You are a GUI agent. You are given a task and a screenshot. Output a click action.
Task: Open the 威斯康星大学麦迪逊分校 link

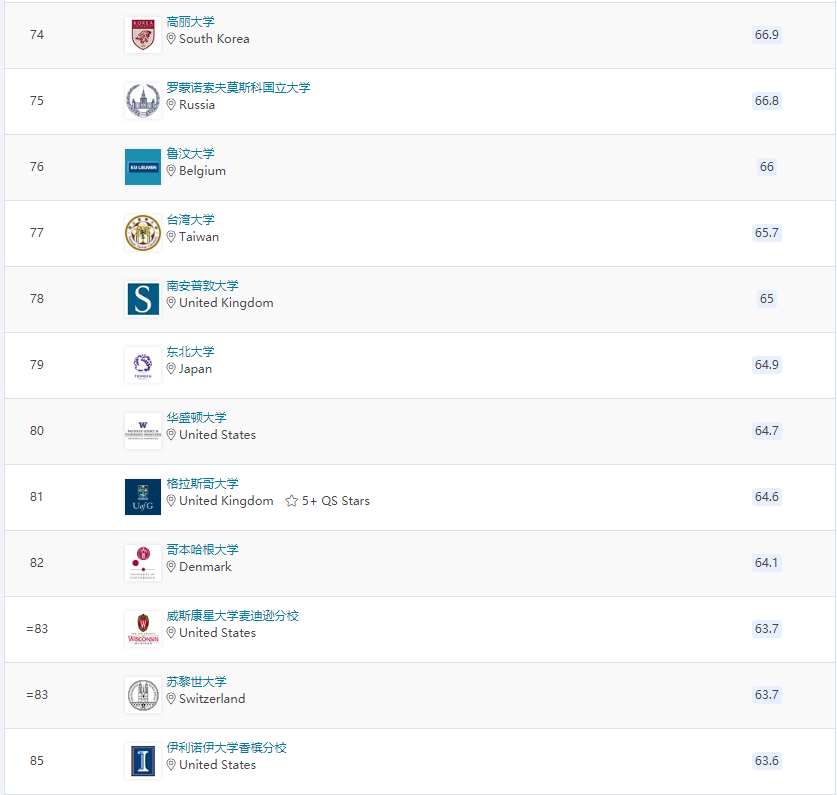coord(232,616)
